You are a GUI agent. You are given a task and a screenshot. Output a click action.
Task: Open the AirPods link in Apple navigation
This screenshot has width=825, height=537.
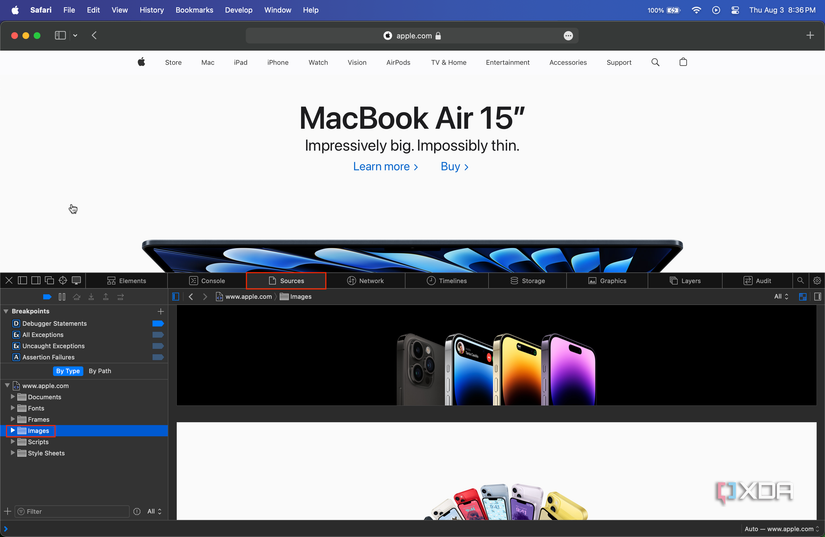pos(398,62)
